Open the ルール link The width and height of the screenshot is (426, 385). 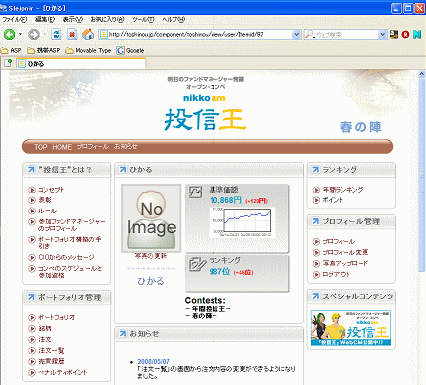click(x=47, y=211)
